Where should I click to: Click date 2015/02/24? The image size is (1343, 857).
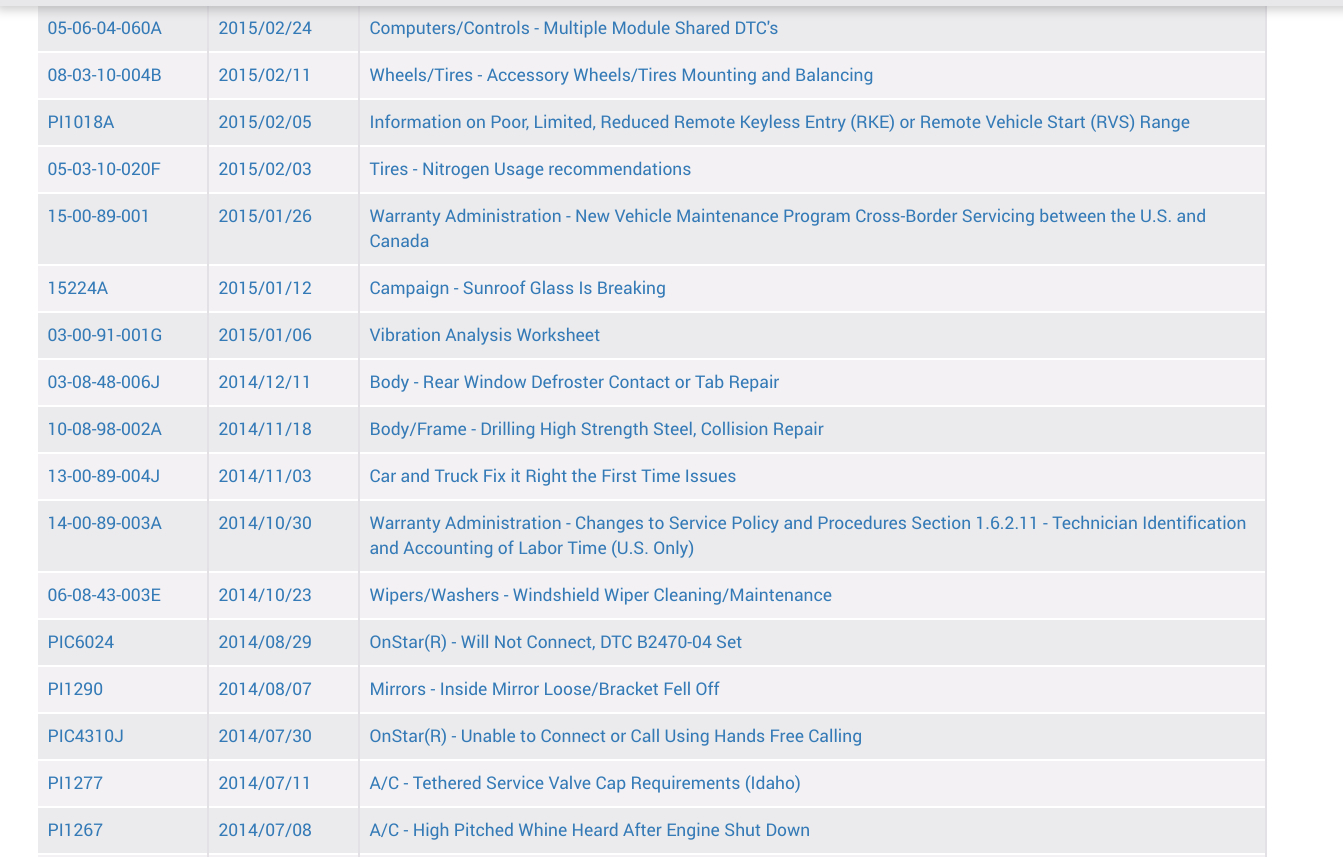point(265,28)
